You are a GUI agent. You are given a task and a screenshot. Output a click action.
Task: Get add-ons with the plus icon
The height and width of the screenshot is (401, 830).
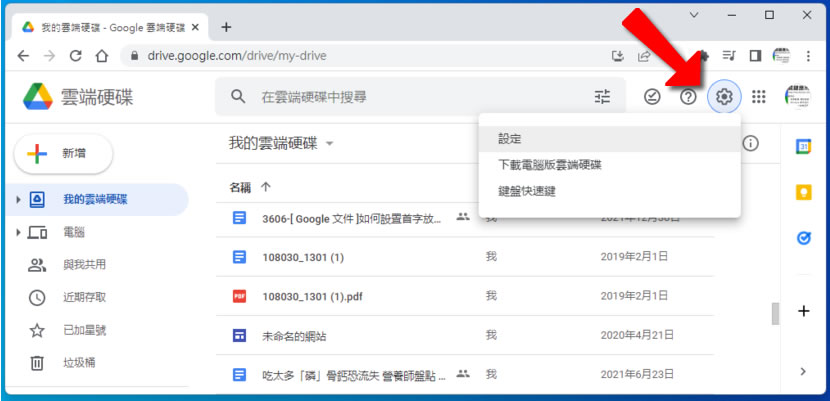pyautogui.click(x=804, y=311)
